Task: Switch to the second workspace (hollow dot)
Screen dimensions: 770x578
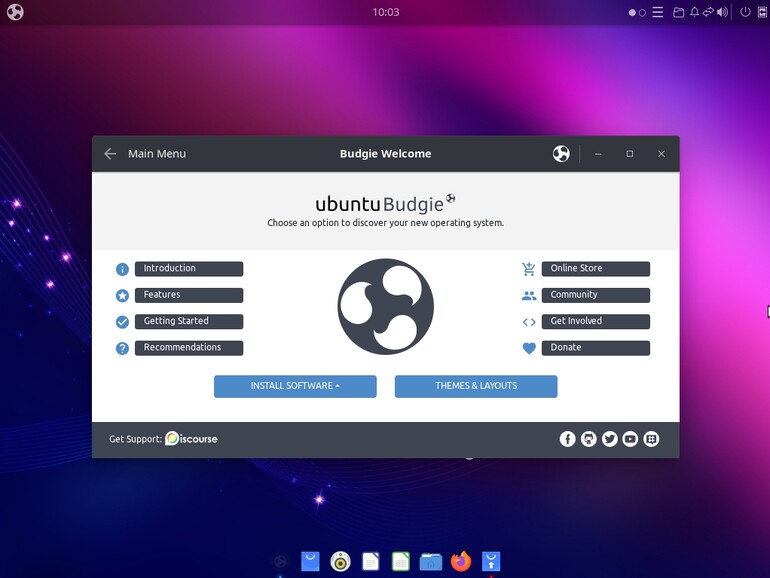Action: 642,13
